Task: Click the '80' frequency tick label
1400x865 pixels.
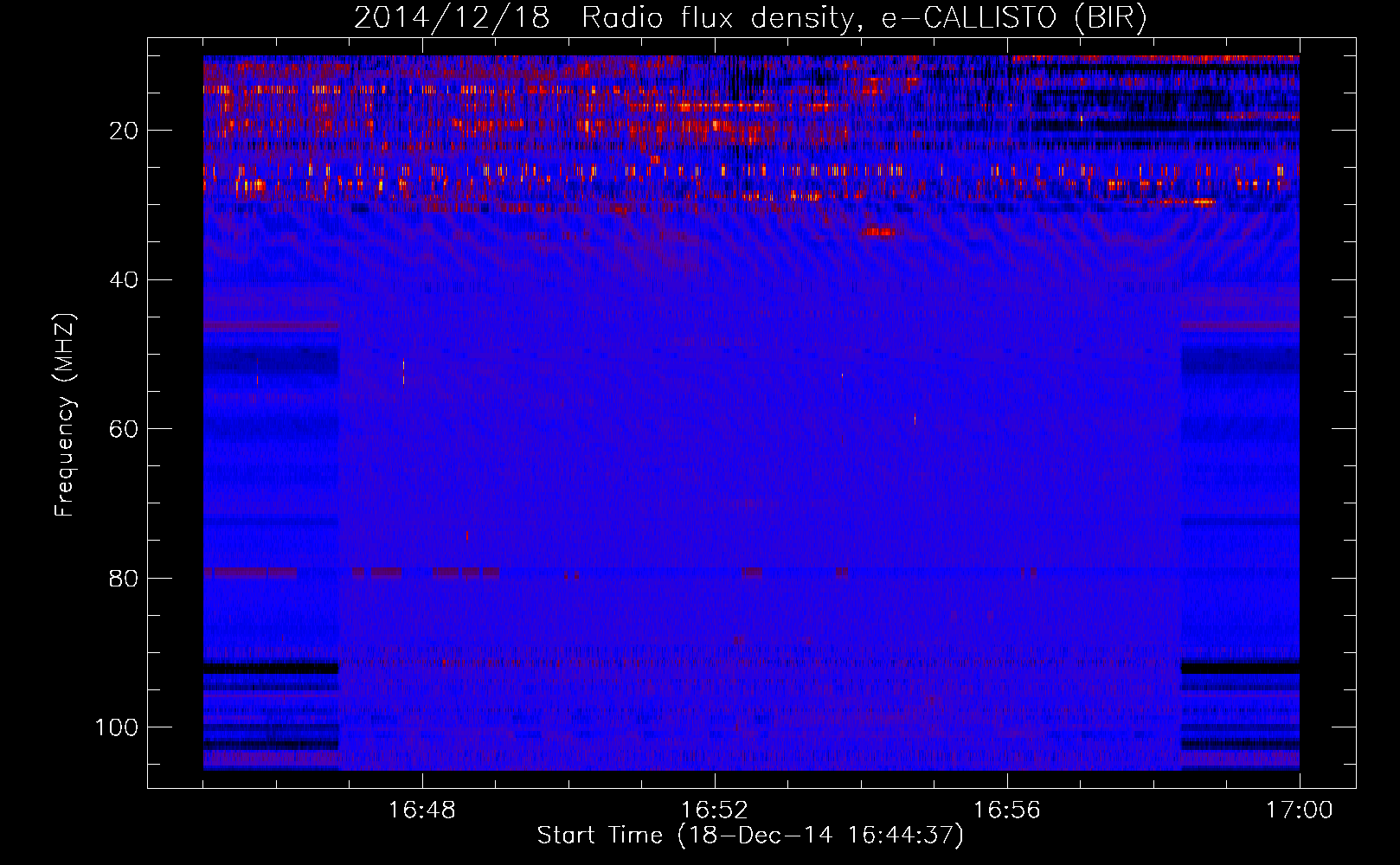Action: (125, 578)
